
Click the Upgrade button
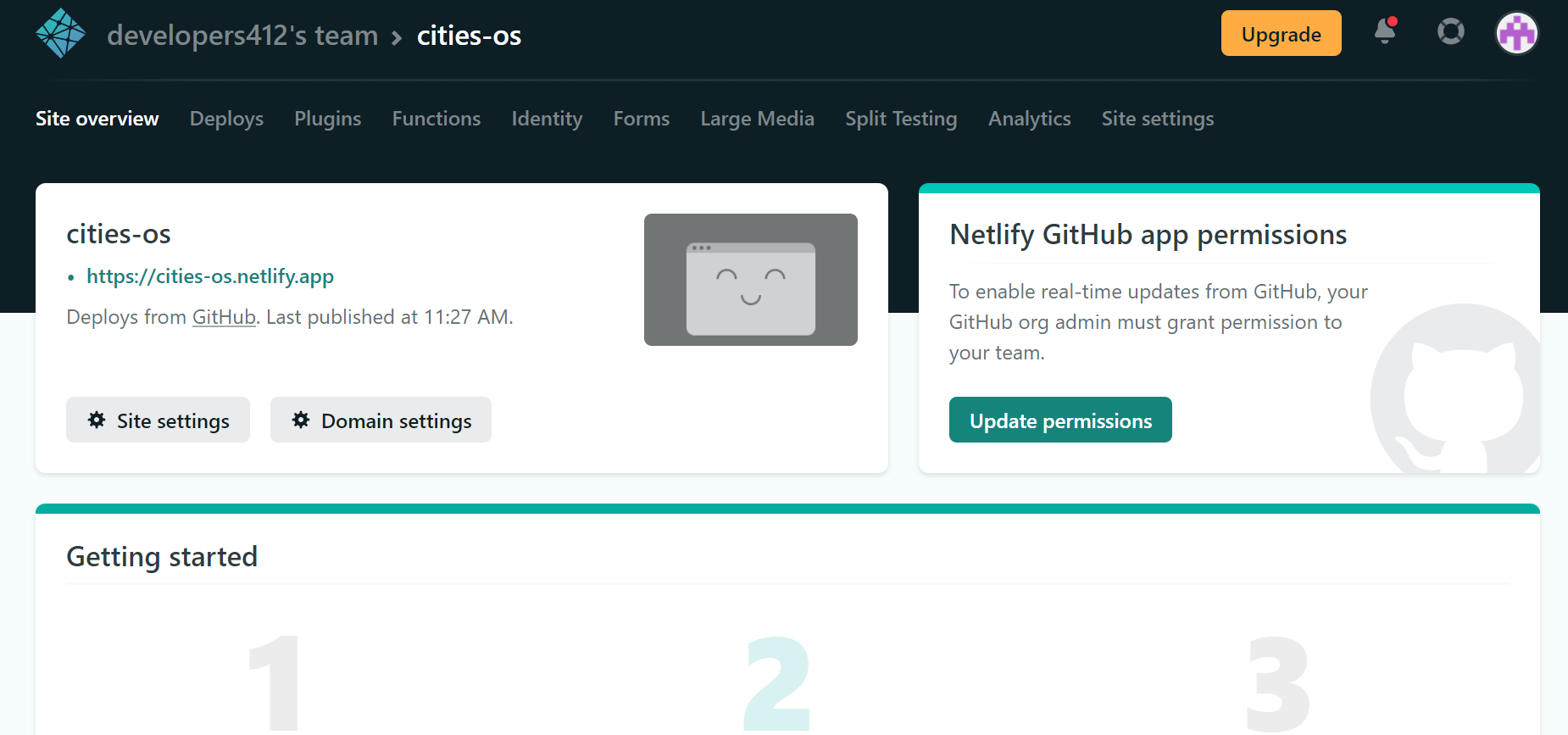pos(1281,33)
